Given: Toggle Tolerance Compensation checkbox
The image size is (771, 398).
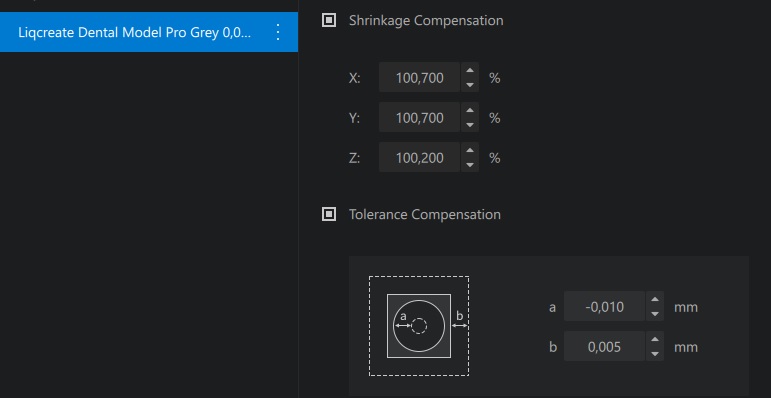Looking at the screenshot, I should (329, 214).
